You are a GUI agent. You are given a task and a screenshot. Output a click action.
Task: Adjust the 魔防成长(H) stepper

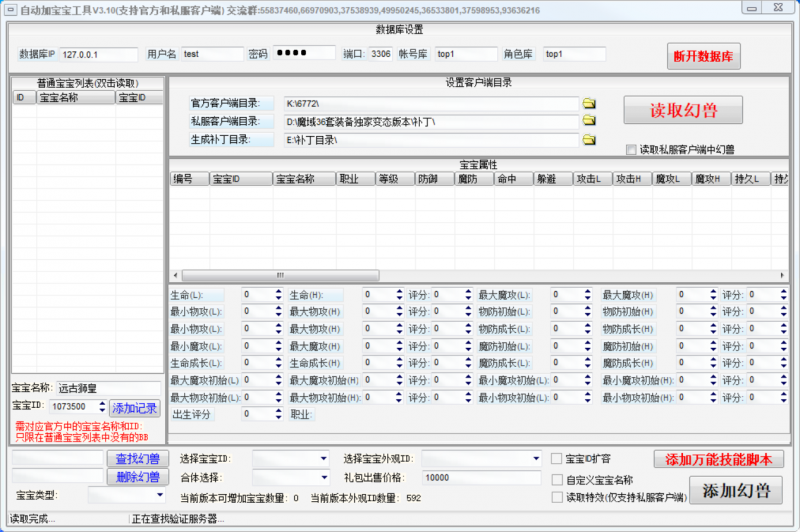click(713, 363)
